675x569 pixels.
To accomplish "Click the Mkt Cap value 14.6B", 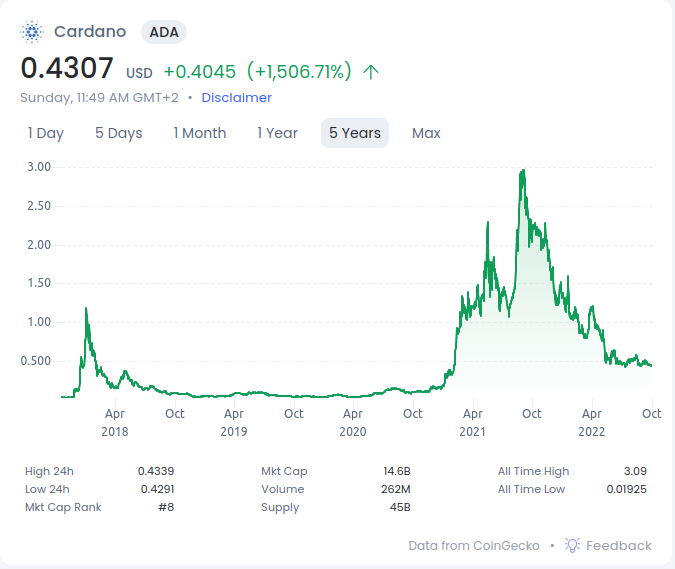I will click(x=397, y=471).
